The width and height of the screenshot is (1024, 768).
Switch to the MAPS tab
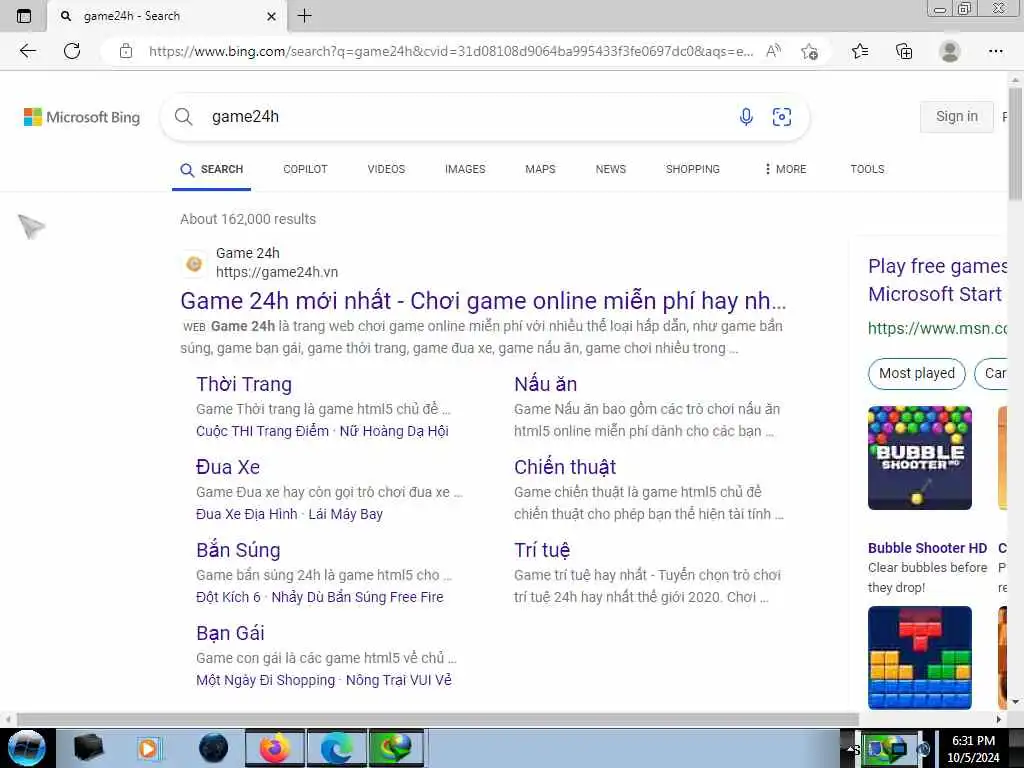[540, 169]
